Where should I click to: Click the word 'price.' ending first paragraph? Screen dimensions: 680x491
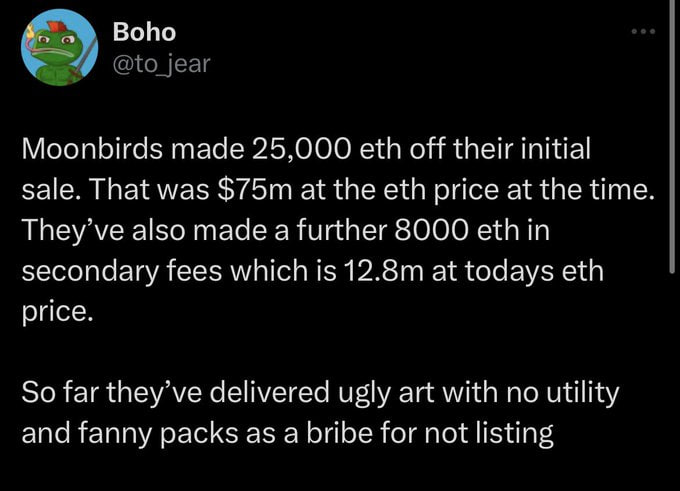pos(57,312)
